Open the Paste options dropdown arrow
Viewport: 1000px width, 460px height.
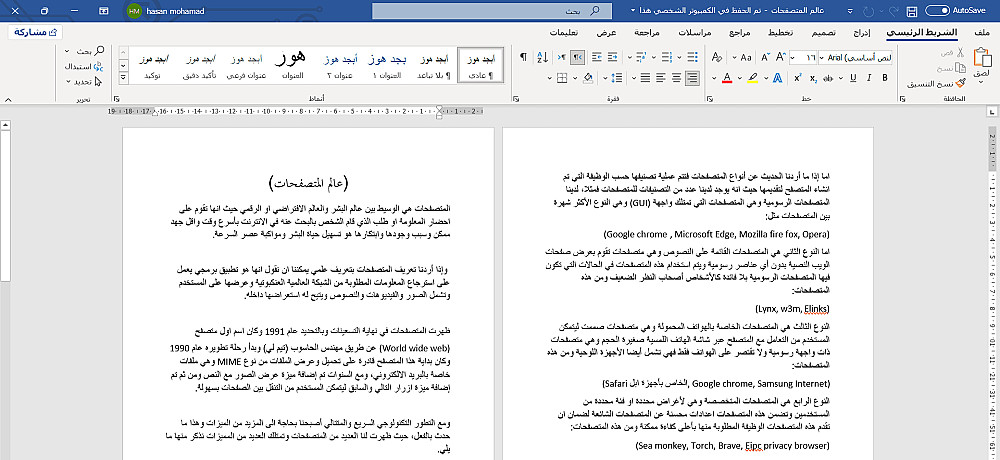click(982, 82)
